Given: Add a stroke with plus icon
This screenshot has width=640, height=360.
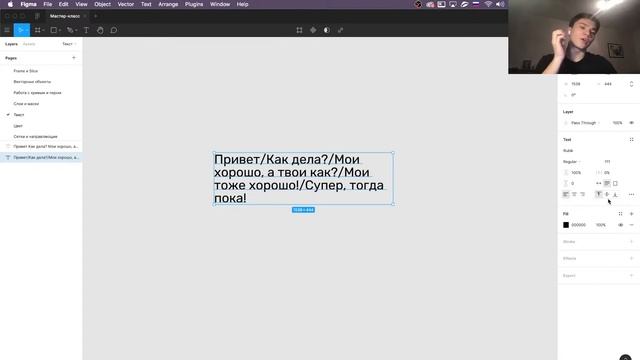Looking at the screenshot, I should coord(631,242).
